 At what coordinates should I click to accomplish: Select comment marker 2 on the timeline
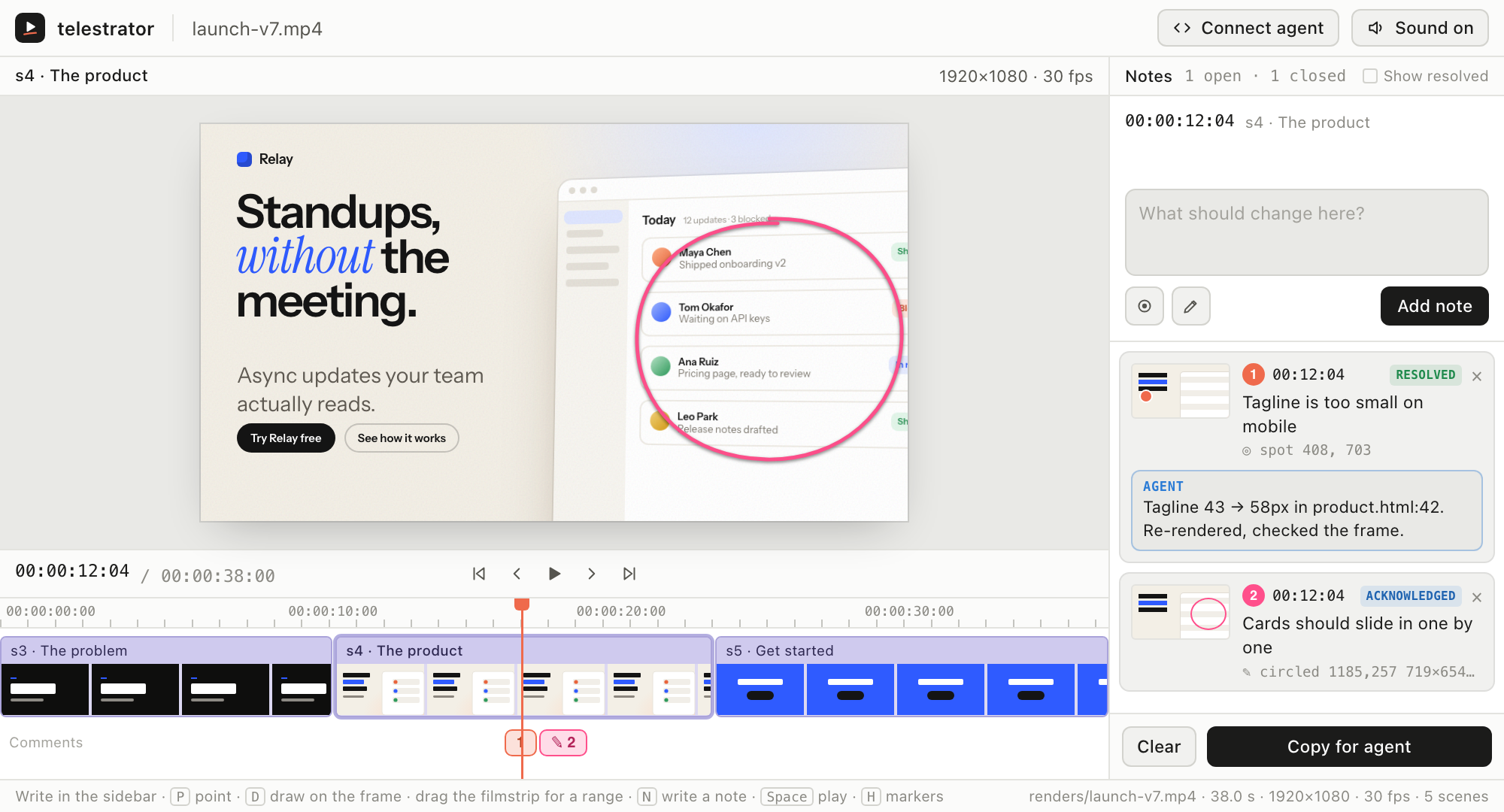563,742
